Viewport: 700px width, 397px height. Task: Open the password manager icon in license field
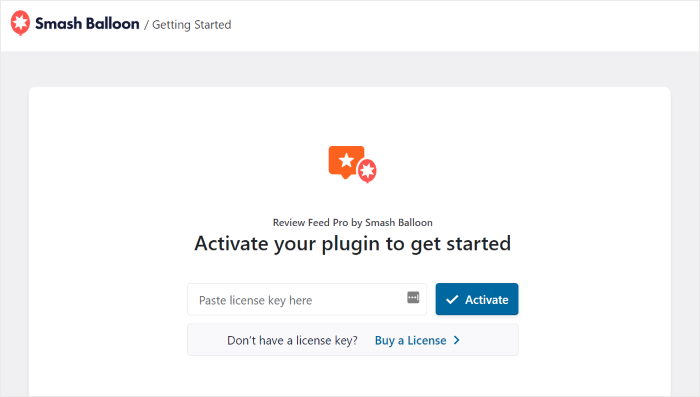[413, 297]
